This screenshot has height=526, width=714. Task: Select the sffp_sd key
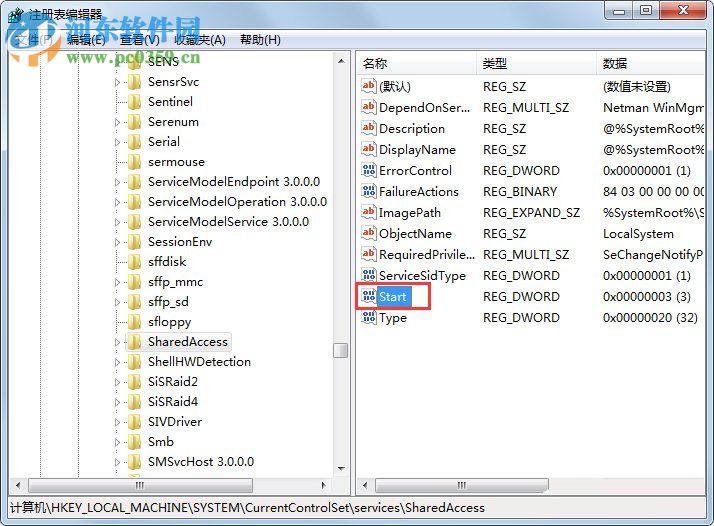pos(168,302)
